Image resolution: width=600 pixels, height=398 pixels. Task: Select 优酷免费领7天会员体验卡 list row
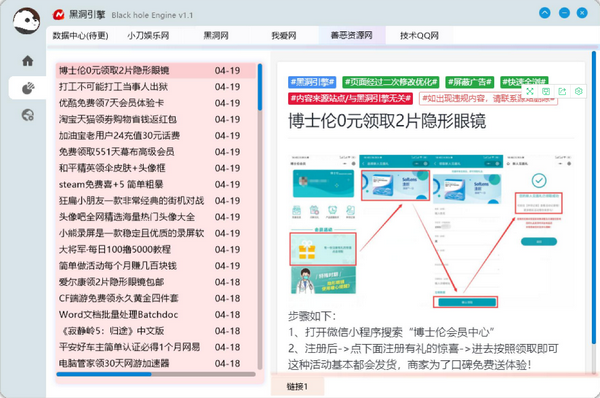click(x=156, y=103)
